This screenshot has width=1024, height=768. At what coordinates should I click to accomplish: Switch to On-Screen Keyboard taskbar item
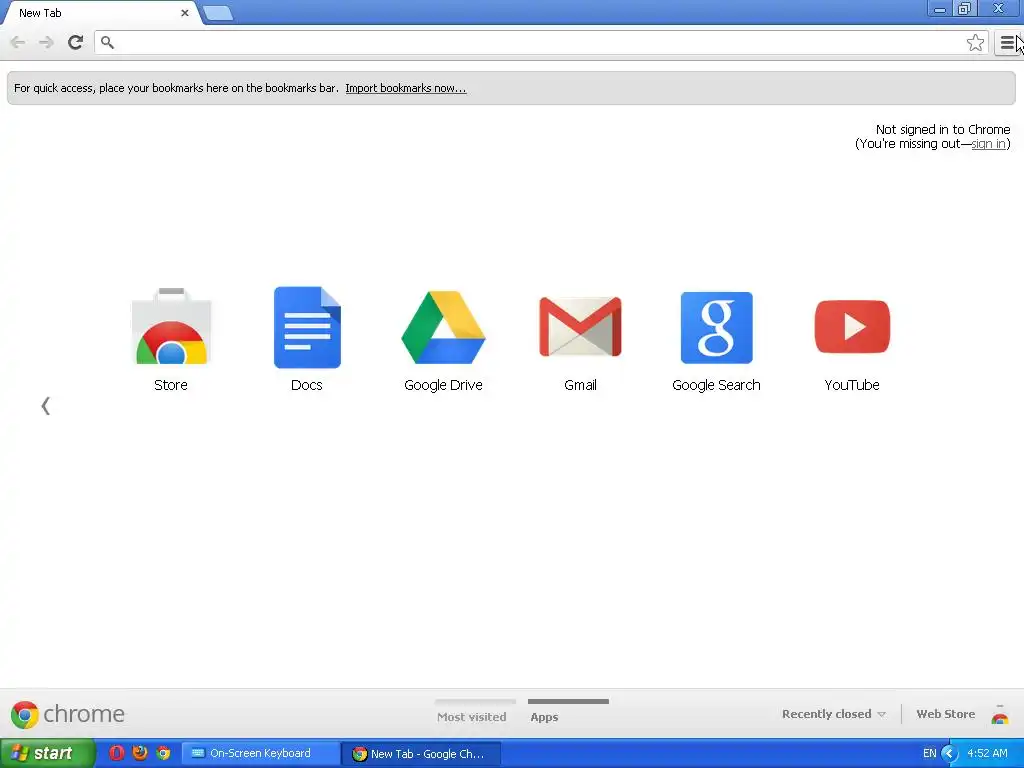(x=260, y=753)
